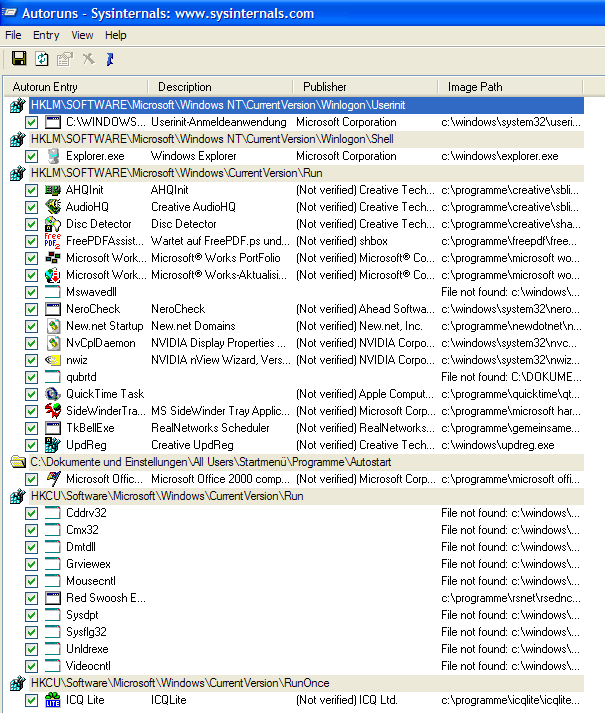Select the HKLM Winlogon\Userinit registry row
The height and width of the screenshot is (713, 605).
[307, 105]
